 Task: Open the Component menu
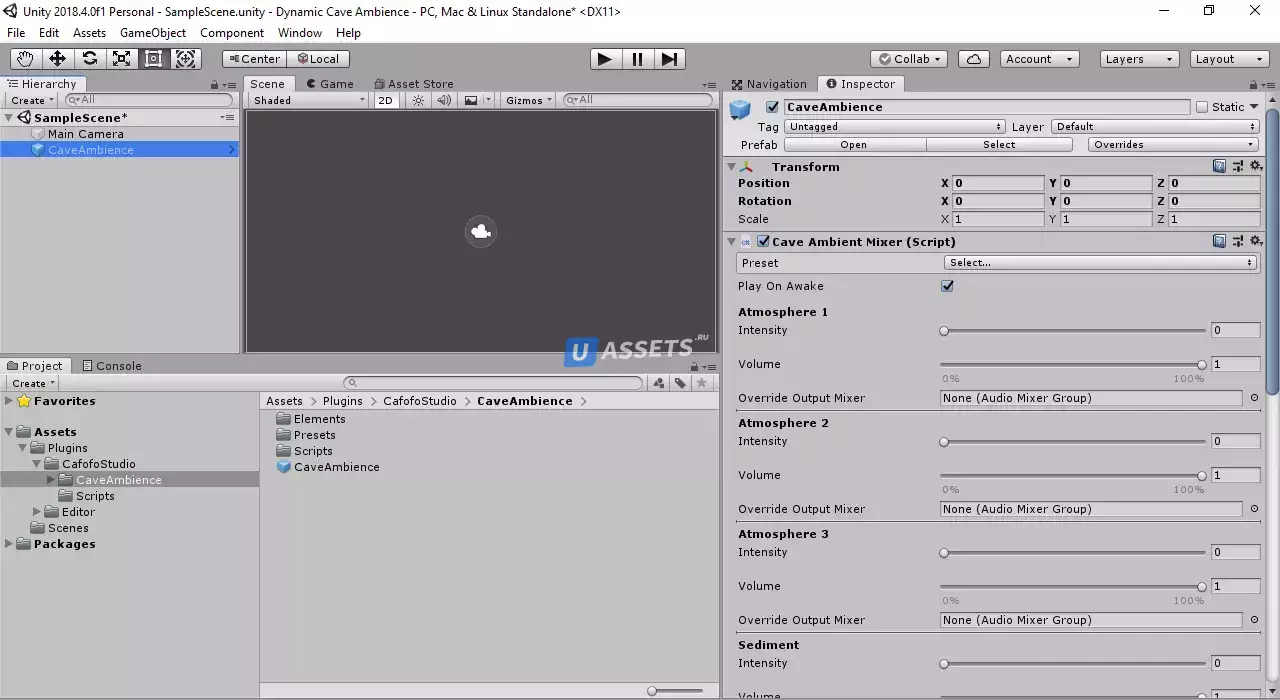(x=232, y=33)
